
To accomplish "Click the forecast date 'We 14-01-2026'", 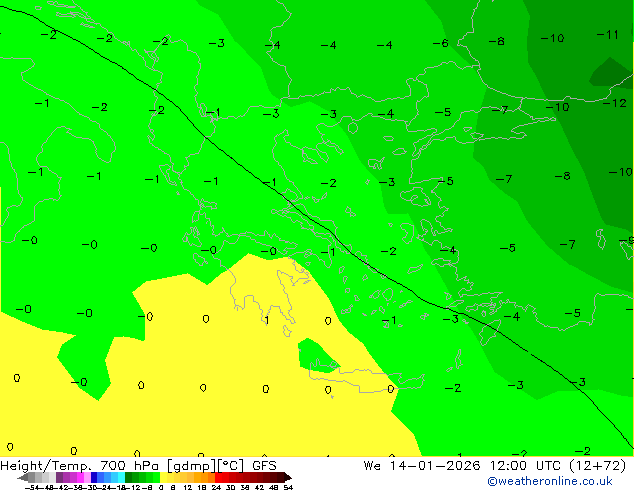I will pyautogui.click(x=422, y=466).
